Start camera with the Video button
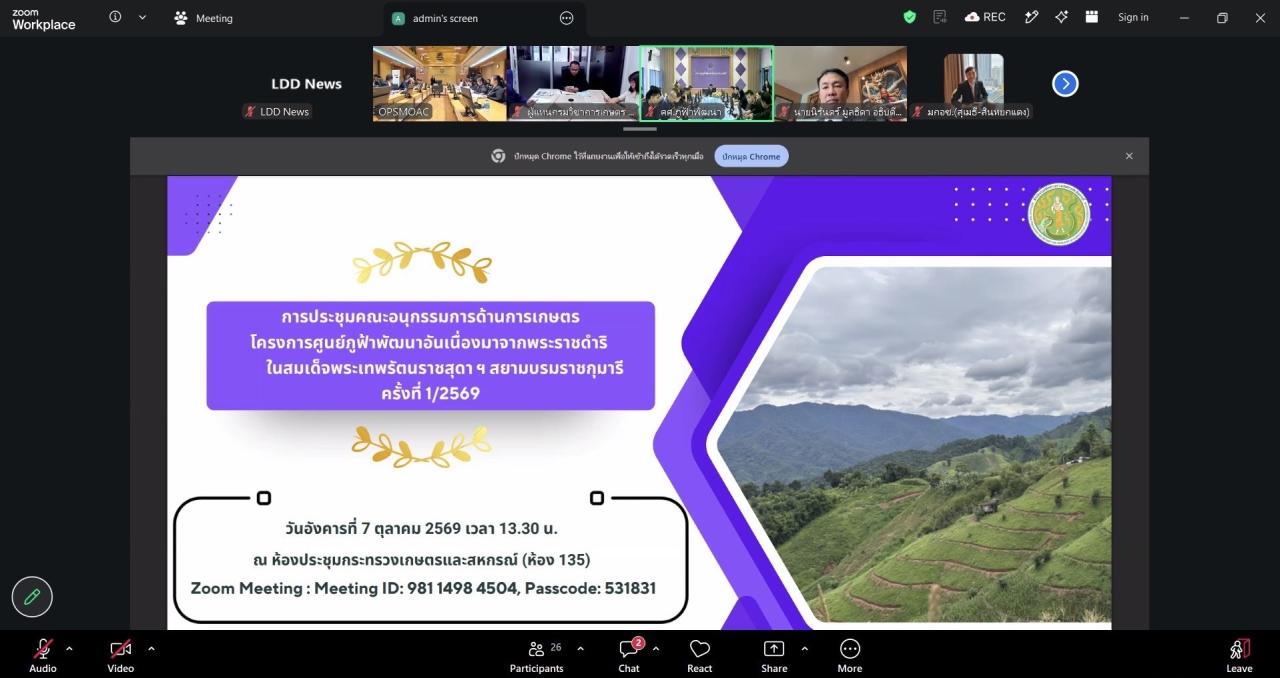Screen dimensions: 1280x678 pyautogui.click(x=121, y=656)
